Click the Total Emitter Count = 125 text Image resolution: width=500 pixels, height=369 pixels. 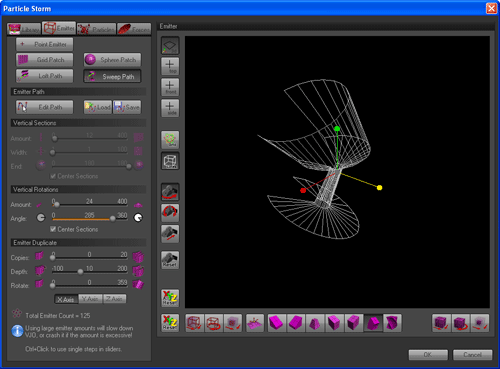[58, 316]
